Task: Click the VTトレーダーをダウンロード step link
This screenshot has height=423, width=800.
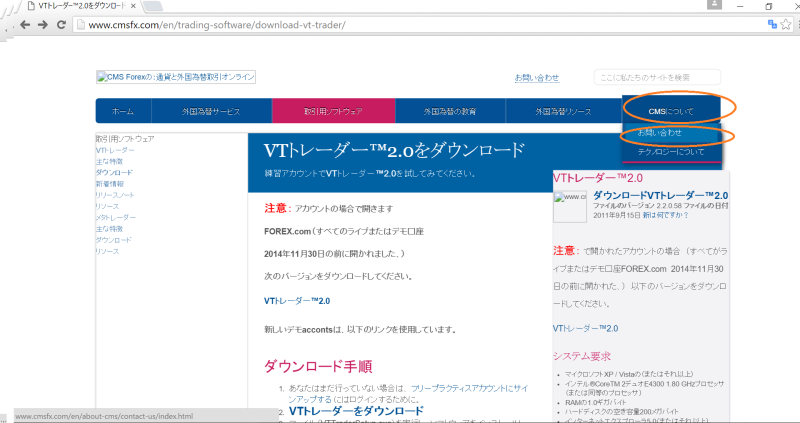Action: pyautogui.click(x=356, y=411)
